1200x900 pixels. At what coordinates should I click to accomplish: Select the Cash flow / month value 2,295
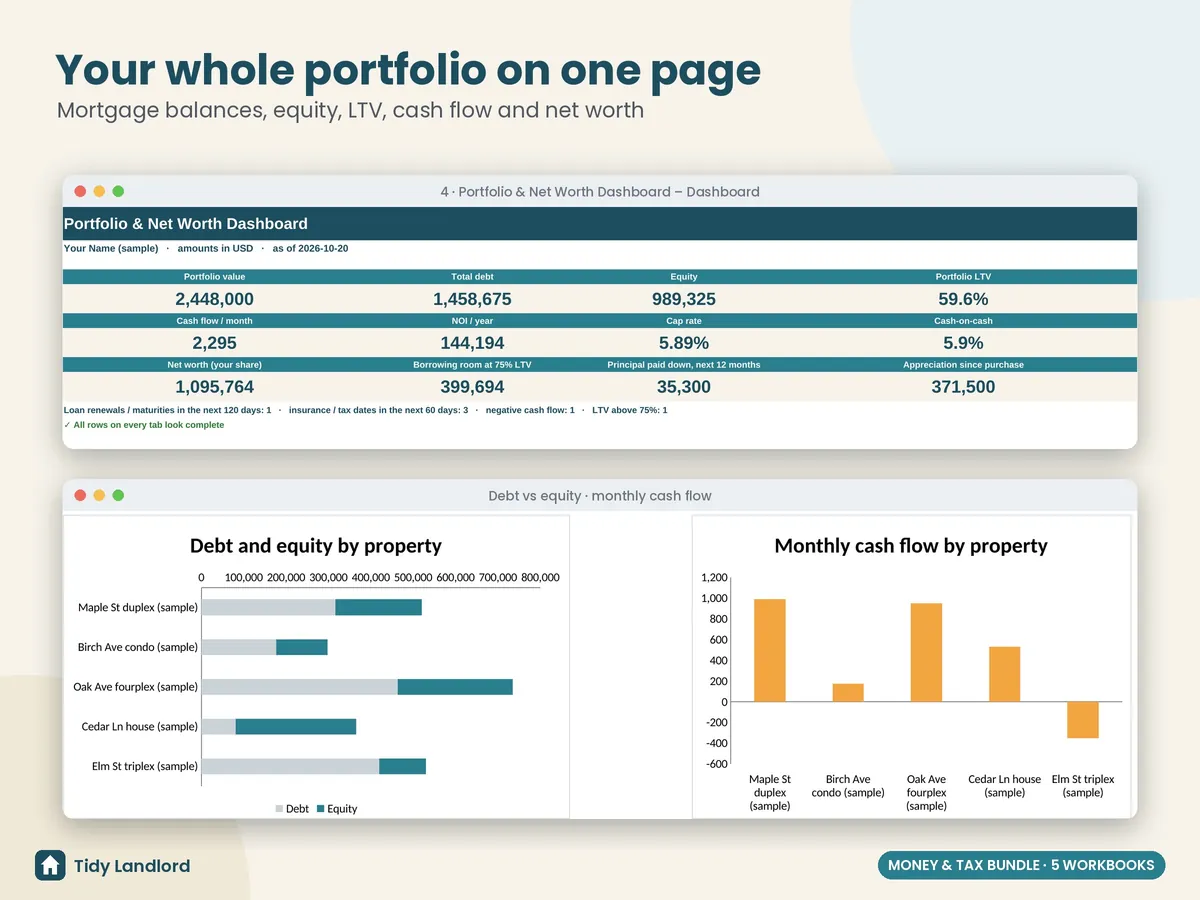[214, 343]
